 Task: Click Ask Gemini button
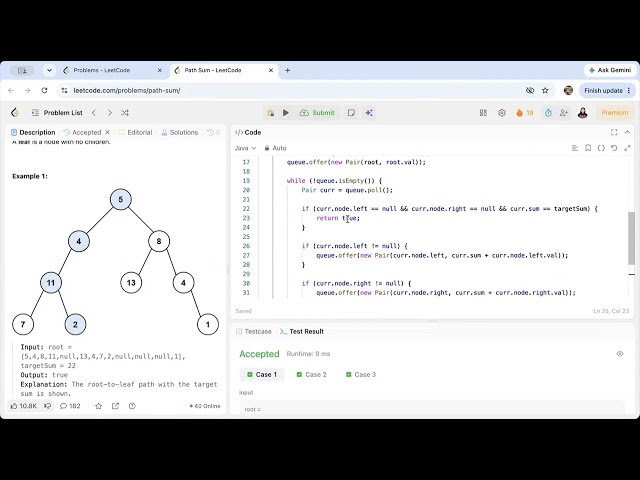(x=610, y=70)
